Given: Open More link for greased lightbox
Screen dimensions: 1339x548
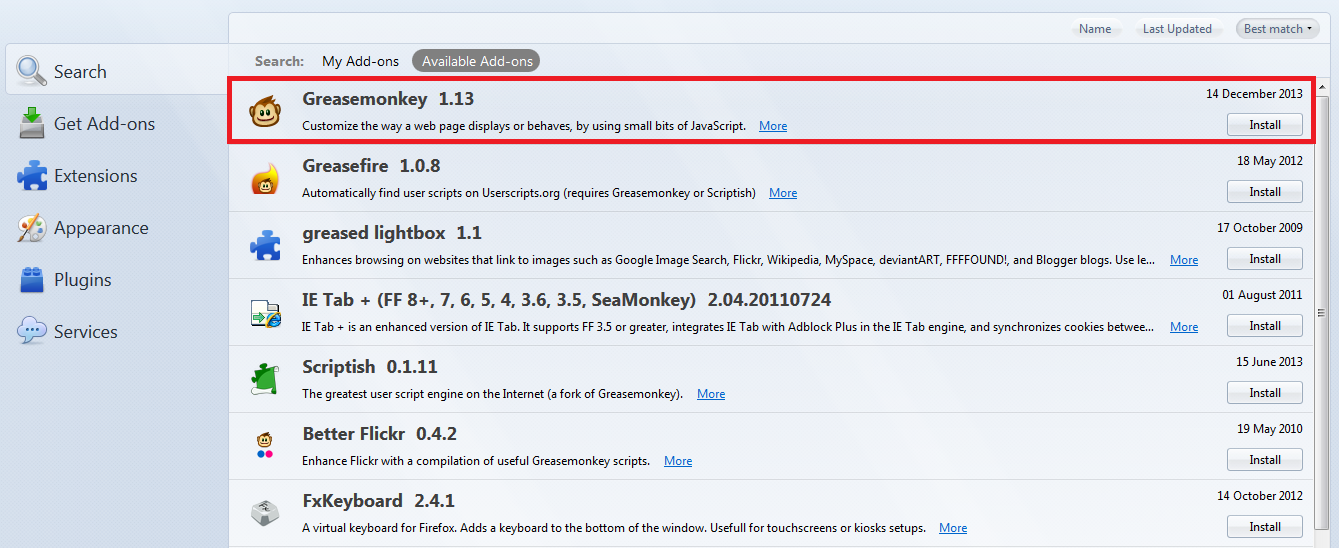Looking at the screenshot, I should click(1184, 260).
